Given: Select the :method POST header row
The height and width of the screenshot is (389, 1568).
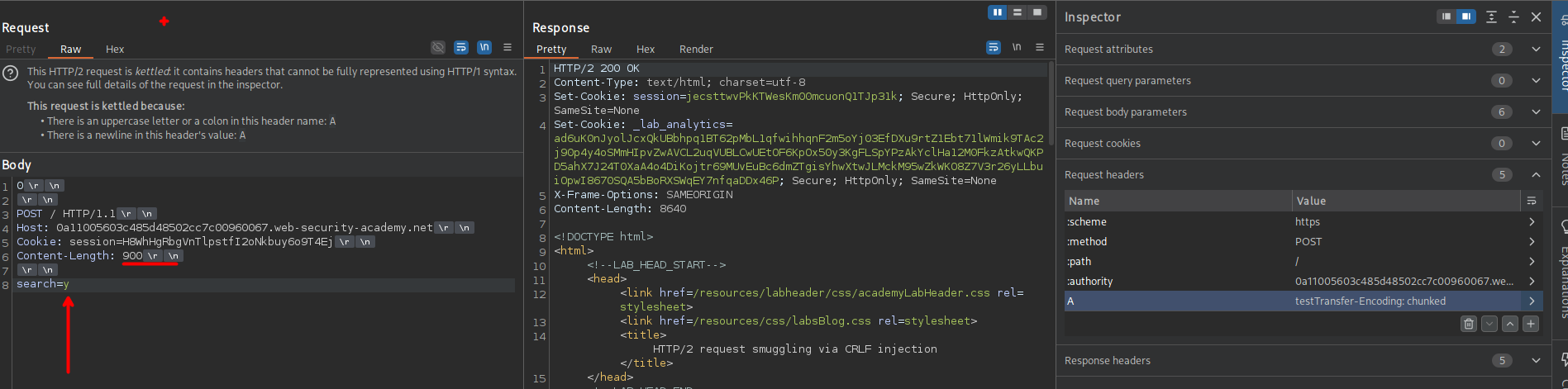Looking at the screenshot, I should click(x=1289, y=242).
